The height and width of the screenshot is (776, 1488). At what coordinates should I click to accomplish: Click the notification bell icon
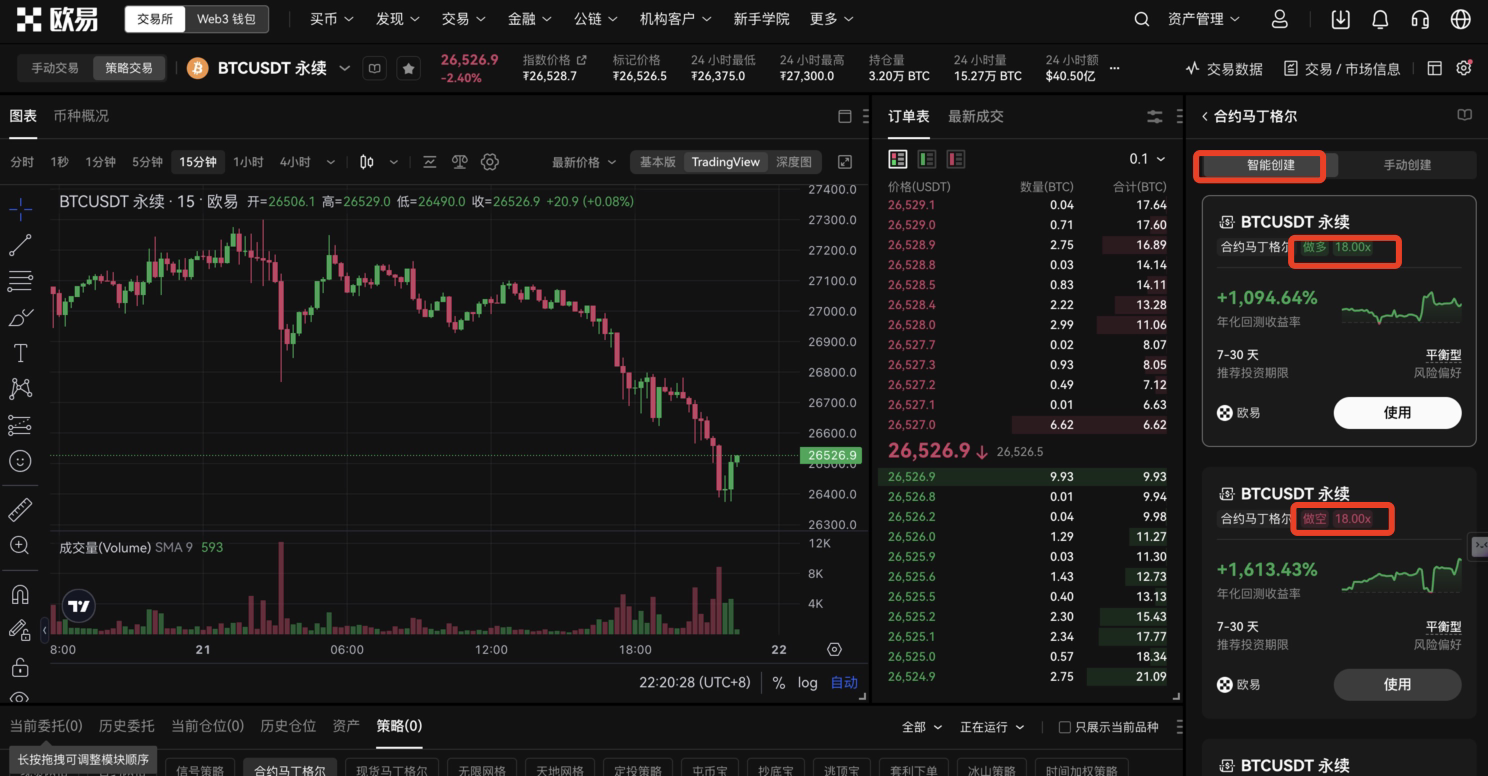pos(1380,19)
